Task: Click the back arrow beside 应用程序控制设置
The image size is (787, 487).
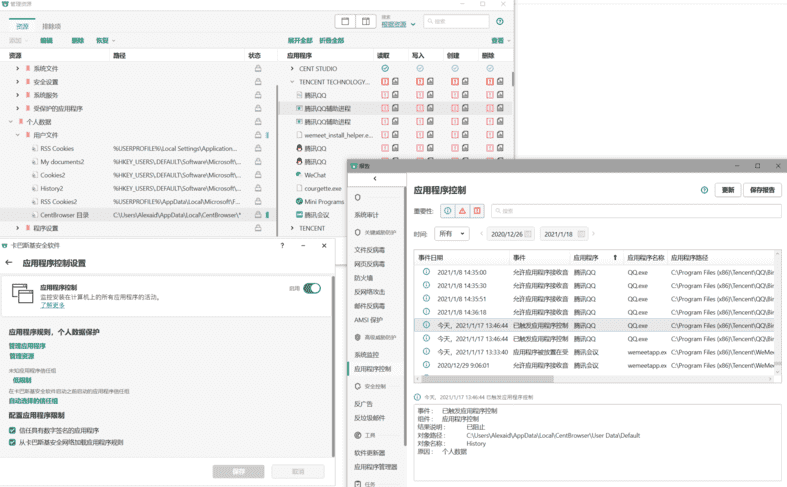Action: coord(9,263)
